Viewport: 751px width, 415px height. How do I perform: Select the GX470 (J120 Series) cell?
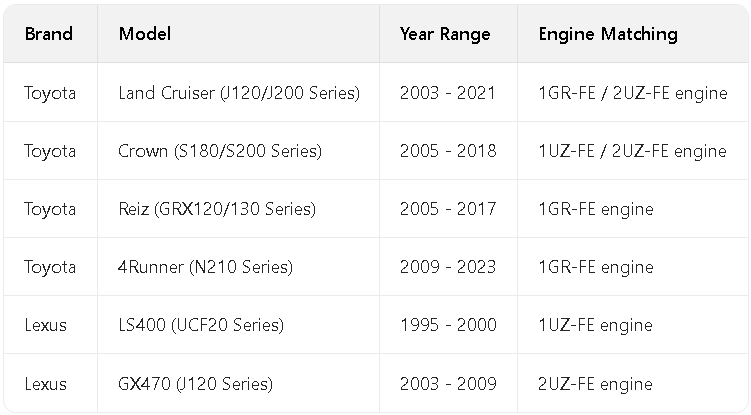pyautogui.click(x=195, y=384)
